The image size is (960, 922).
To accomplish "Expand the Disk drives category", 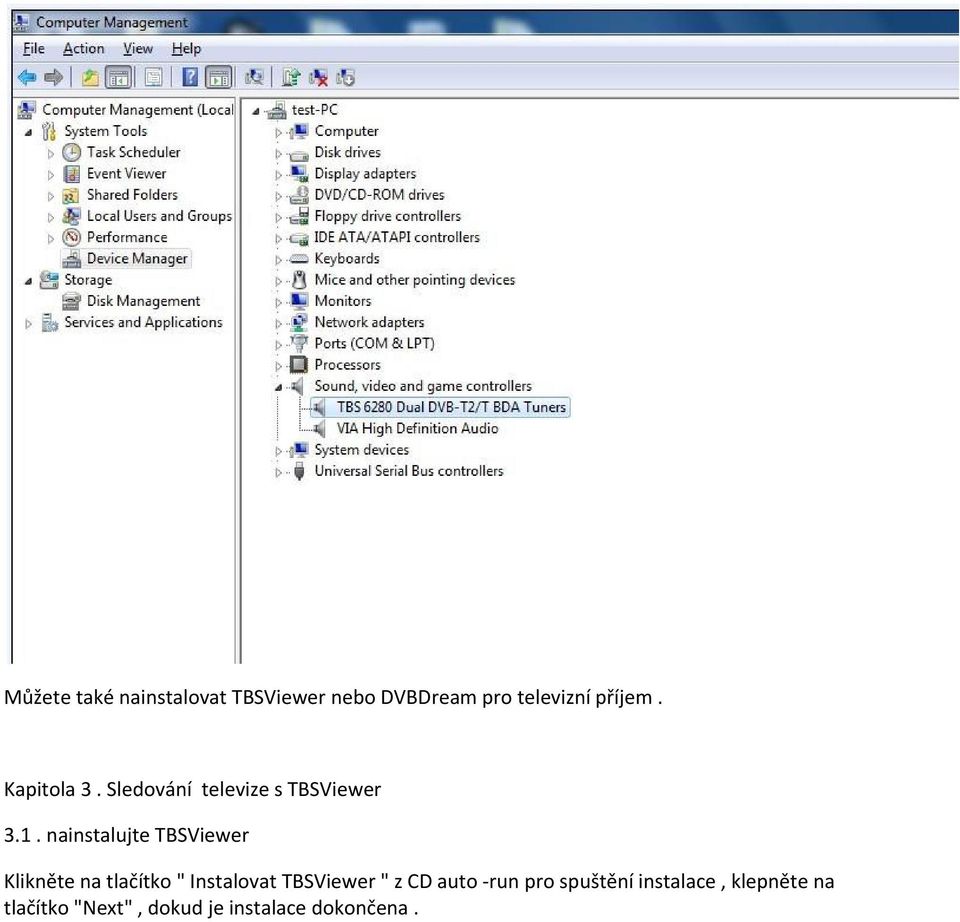I will [278, 154].
